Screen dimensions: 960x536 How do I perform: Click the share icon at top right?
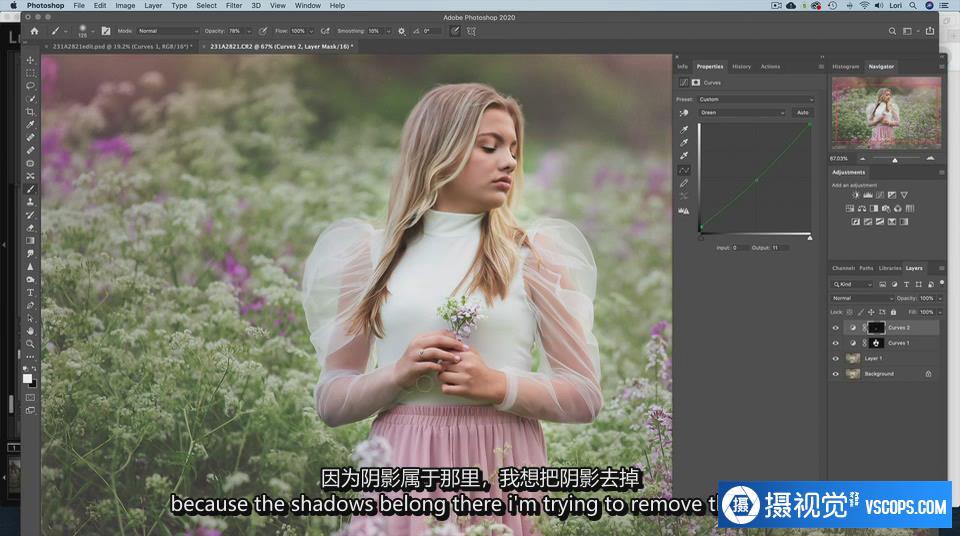pyautogui.click(x=930, y=31)
